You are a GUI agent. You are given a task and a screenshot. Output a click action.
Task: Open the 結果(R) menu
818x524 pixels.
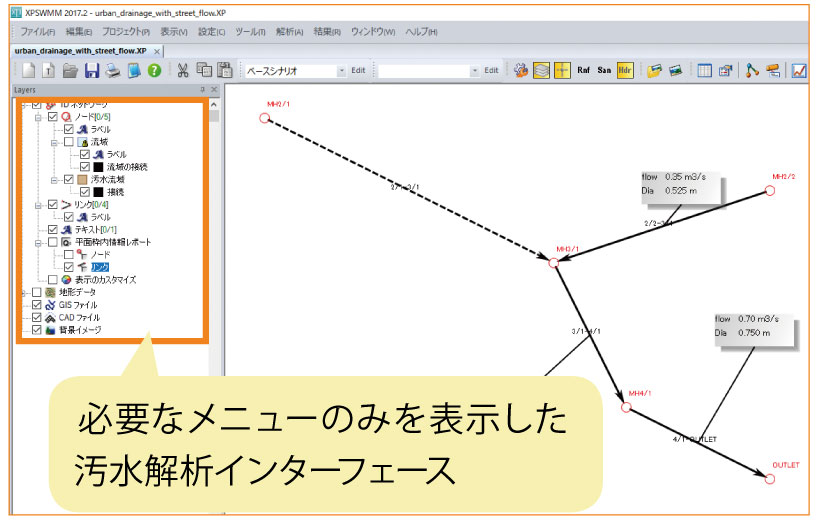point(327,32)
